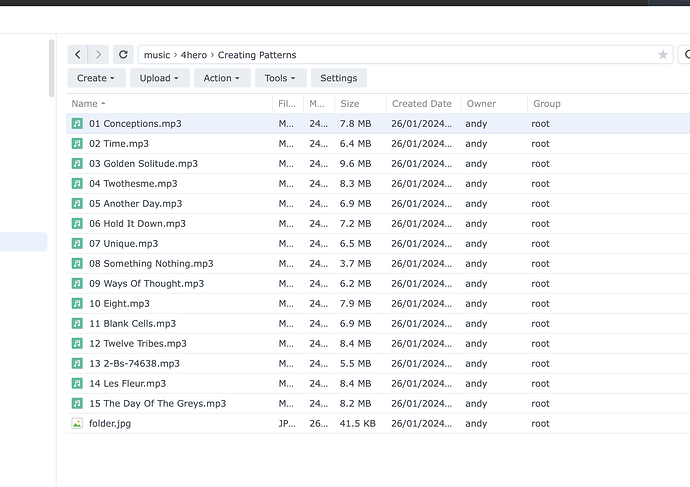Viewport: 690px width, 487px height.
Task: Click music icon of 07 Unique.mp3
Action: [x=77, y=244]
